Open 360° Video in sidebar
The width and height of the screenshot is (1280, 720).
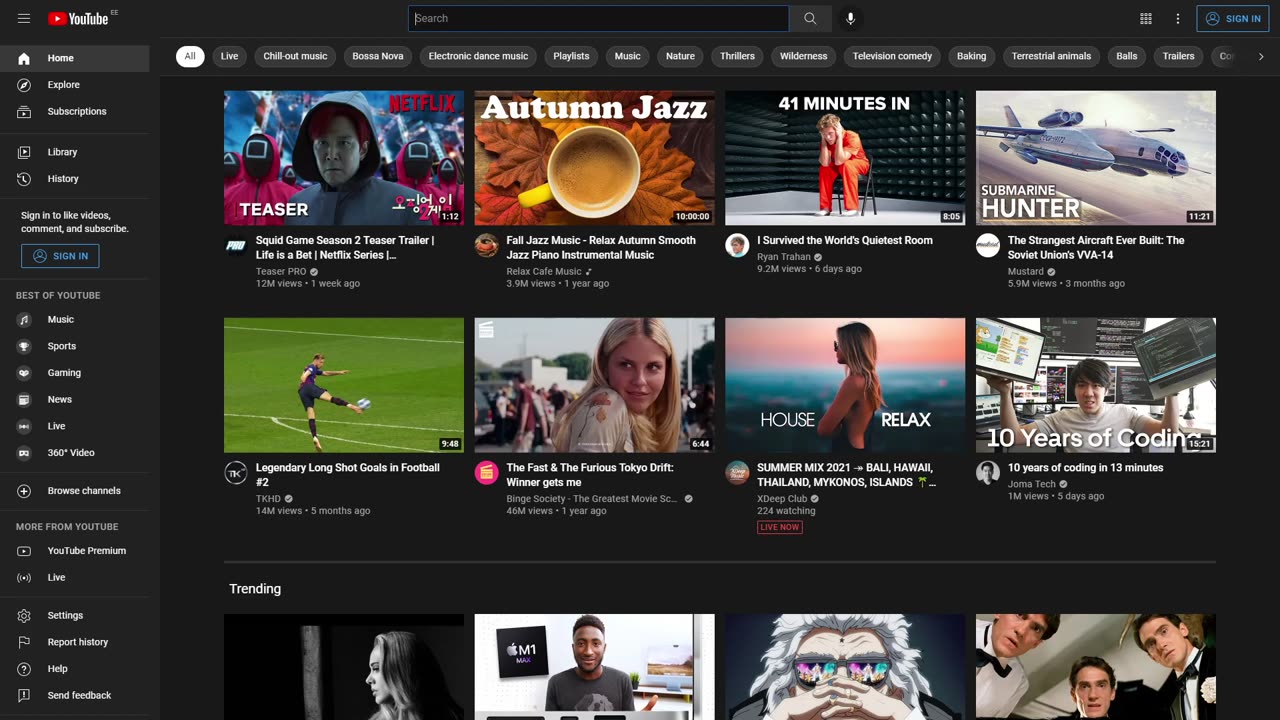tap(75, 452)
